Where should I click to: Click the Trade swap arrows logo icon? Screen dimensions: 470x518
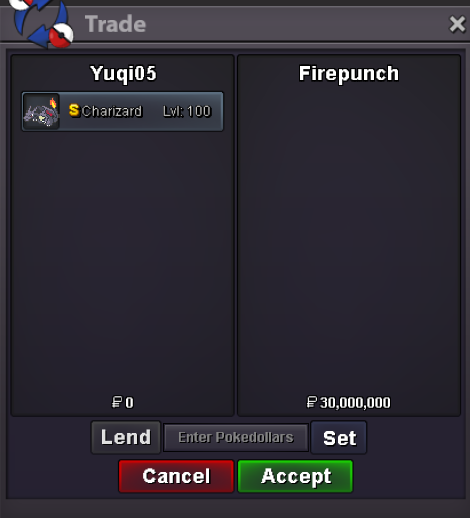coord(41,23)
